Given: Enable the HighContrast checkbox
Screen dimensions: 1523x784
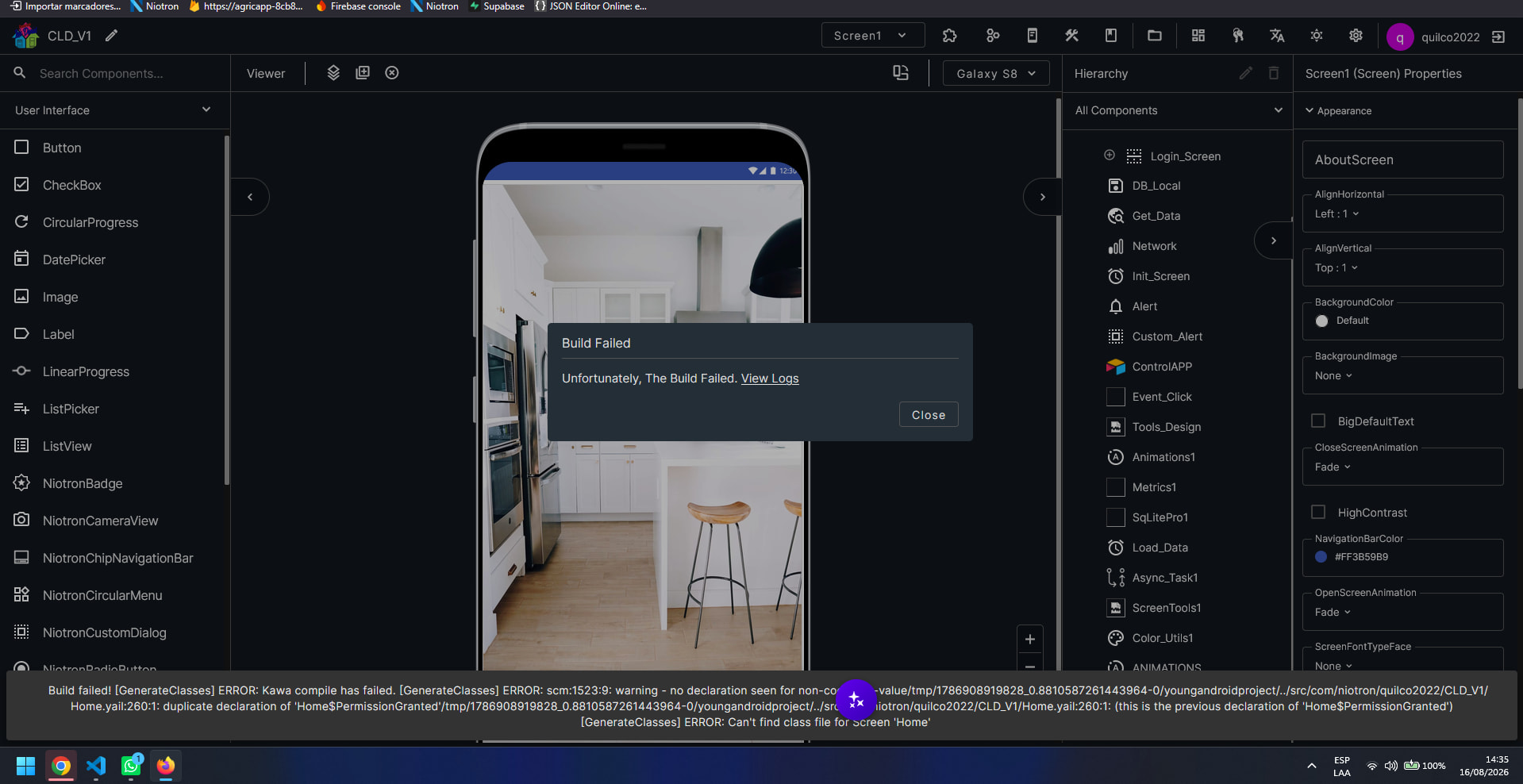Looking at the screenshot, I should click(x=1318, y=512).
